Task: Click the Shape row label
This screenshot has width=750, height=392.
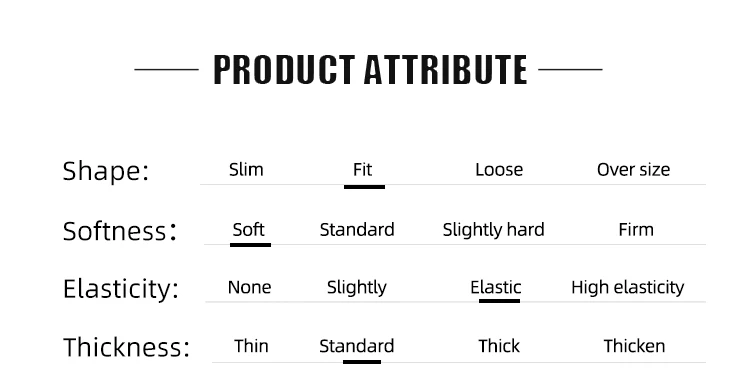Action: (x=106, y=171)
